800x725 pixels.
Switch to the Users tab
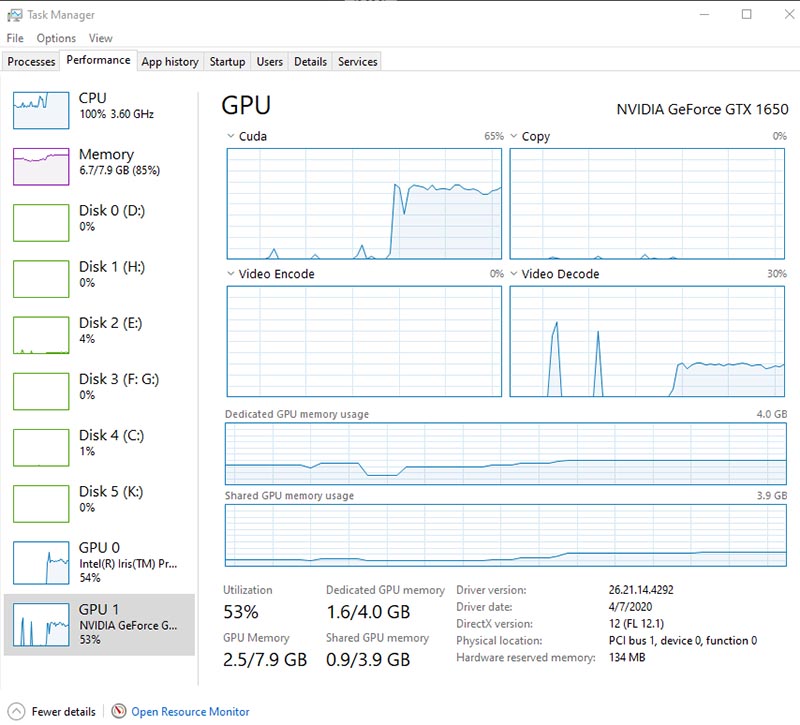[x=269, y=62]
